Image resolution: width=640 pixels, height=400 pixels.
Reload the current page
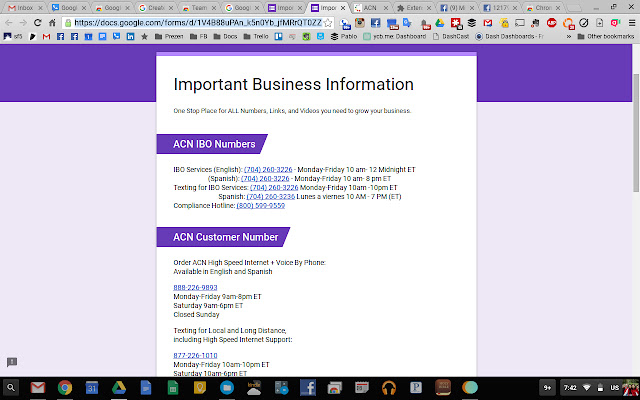38,23
